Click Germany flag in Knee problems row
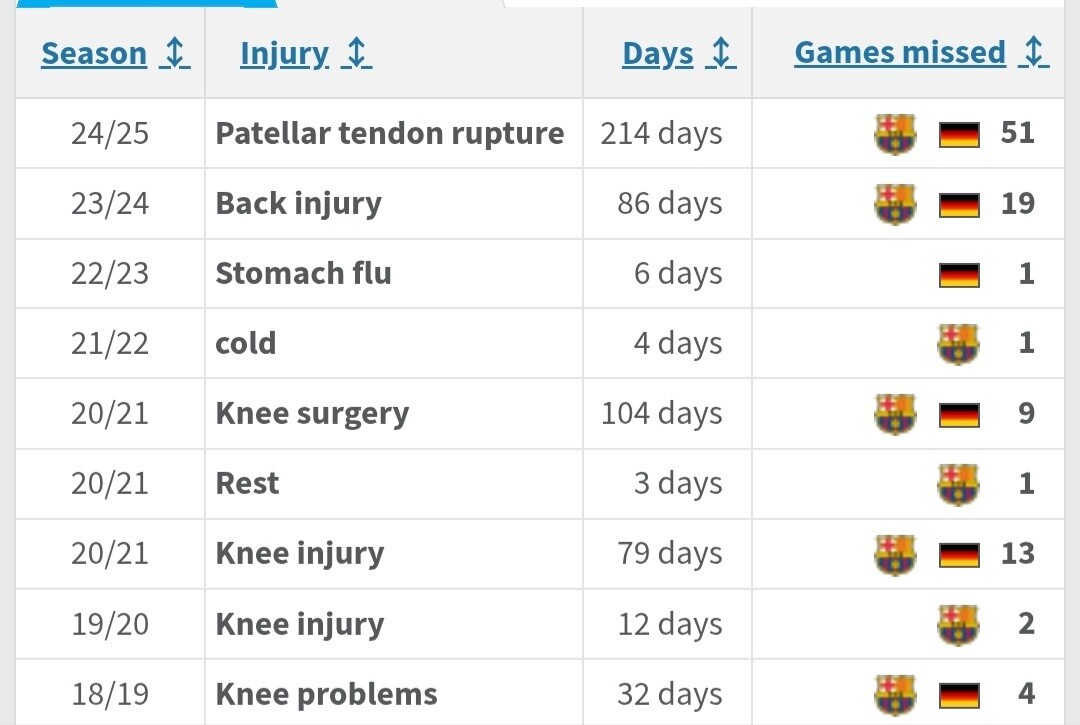This screenshot has height=725, width=1080. coord(959,695)
